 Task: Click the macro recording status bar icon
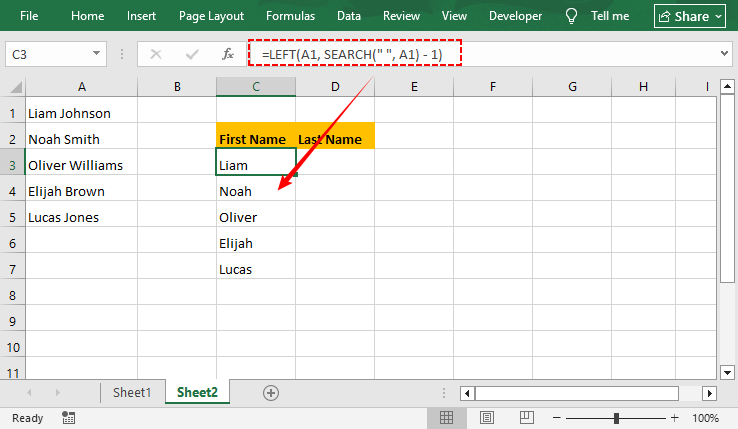click(68, 417)
